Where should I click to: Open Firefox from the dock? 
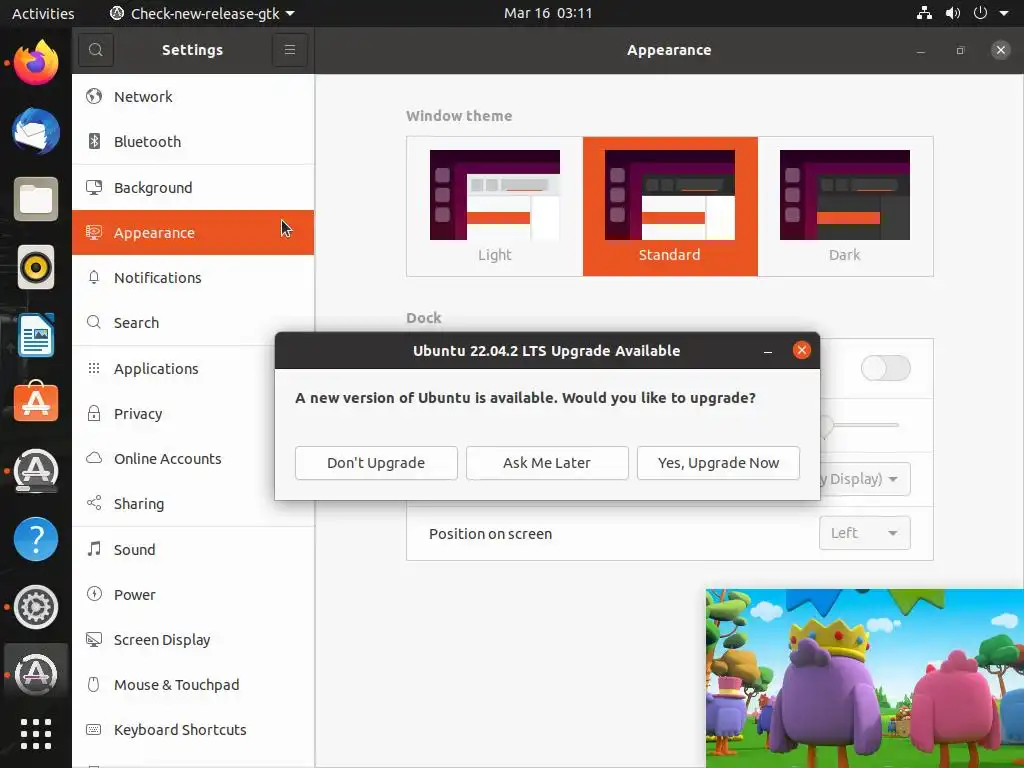tap(36, 63)
